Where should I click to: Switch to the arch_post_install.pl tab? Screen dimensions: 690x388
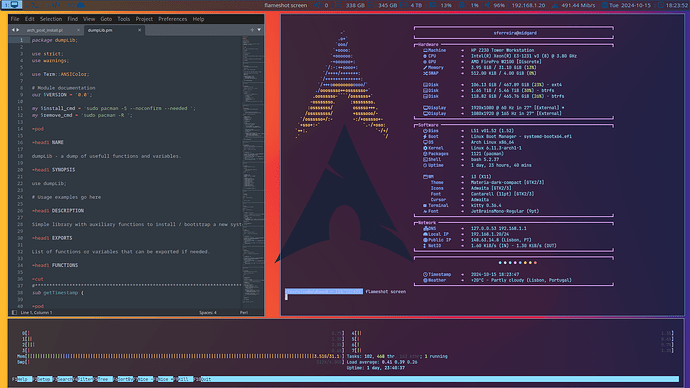point(44,30)
